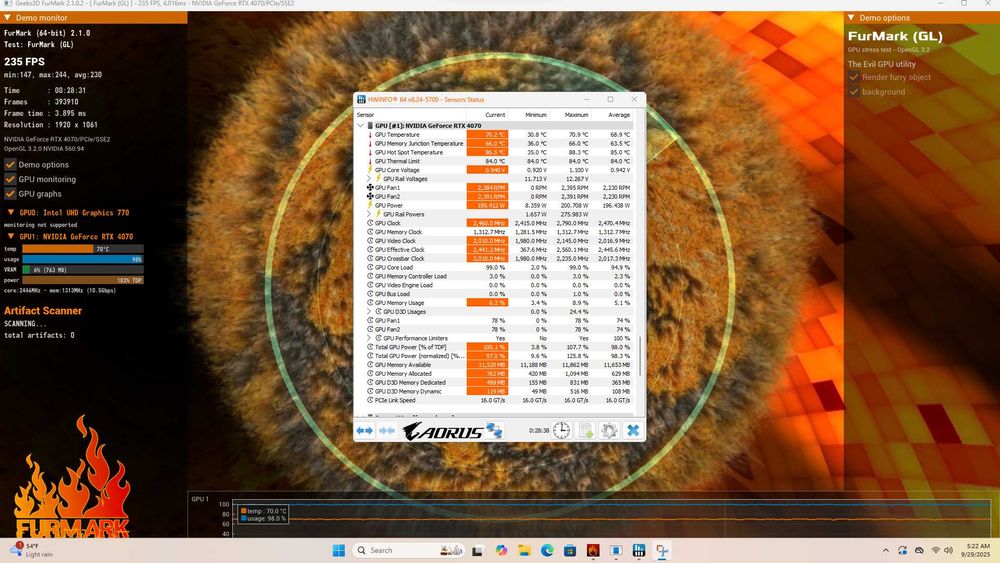Collapse the Demo monitor panel
This screenshot has height=563, width=1000.
[8, 18]
